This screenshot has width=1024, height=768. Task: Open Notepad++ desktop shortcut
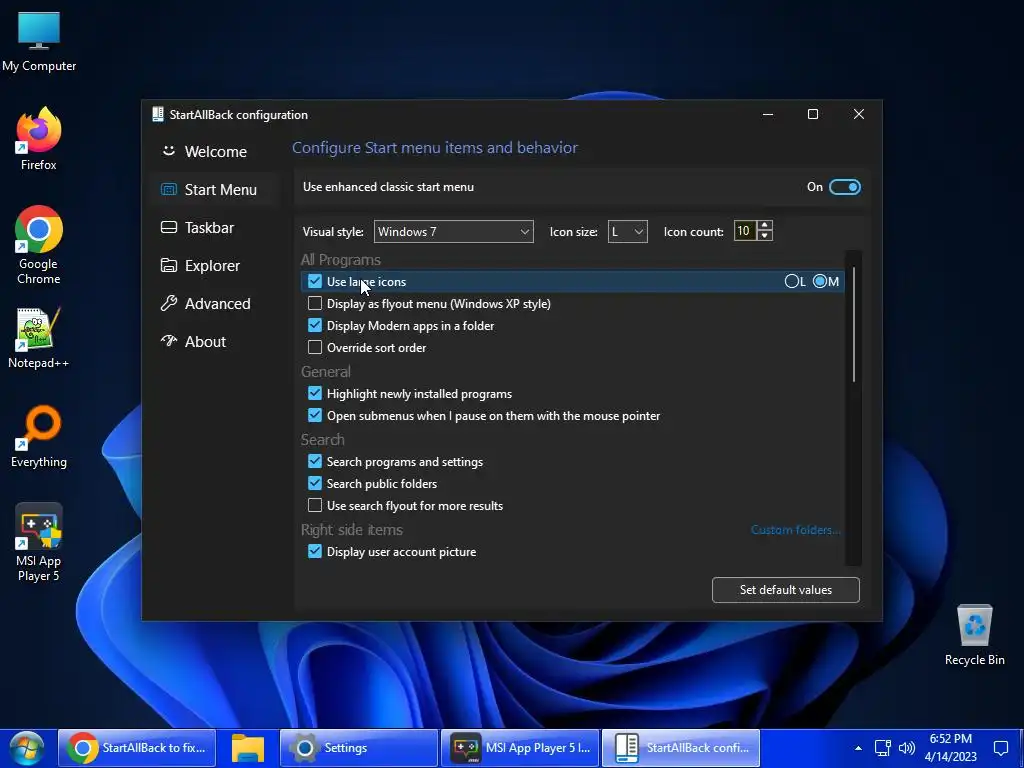39,338
